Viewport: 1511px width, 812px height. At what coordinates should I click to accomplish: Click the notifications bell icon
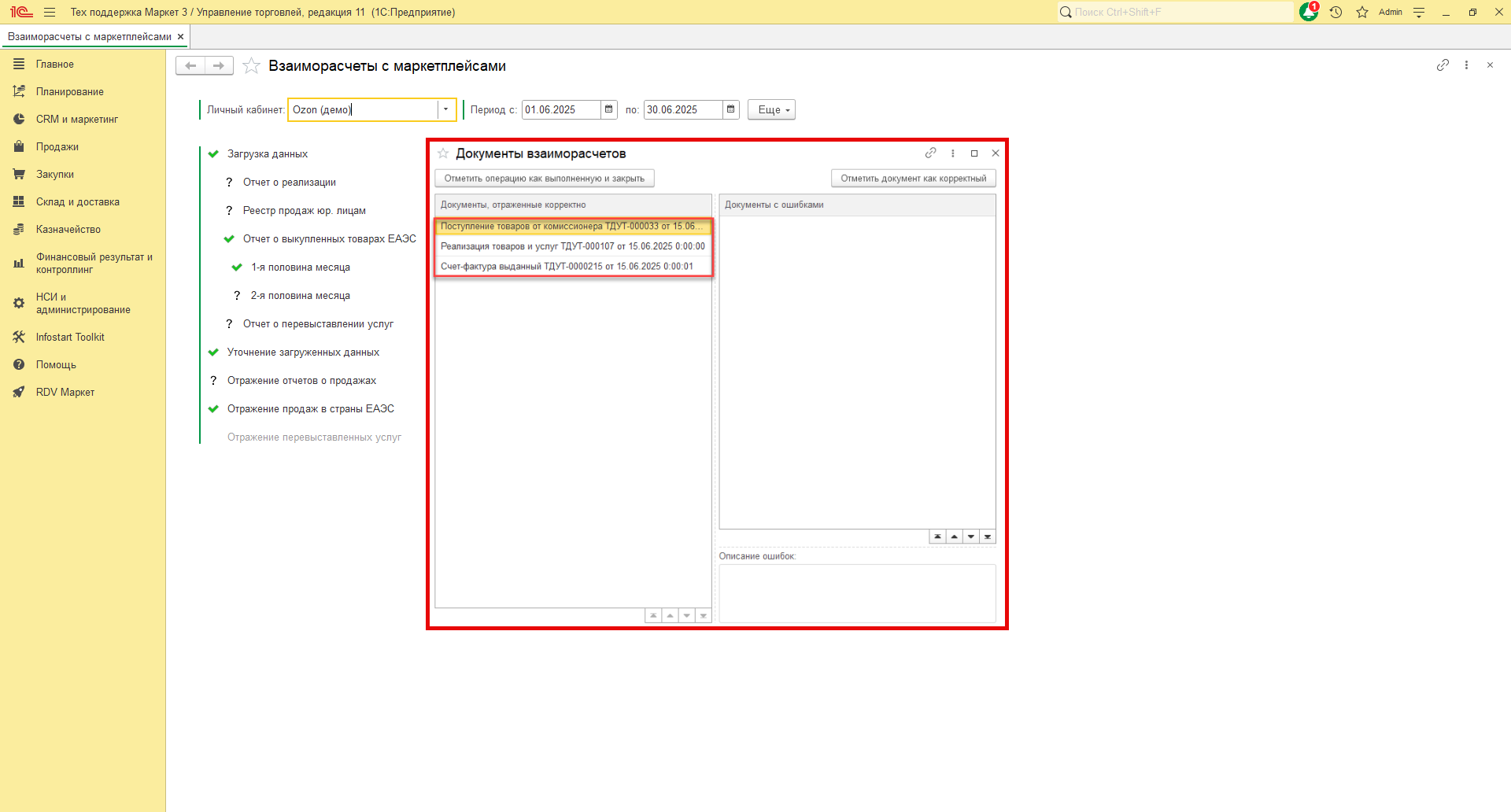coord(1308,12)
